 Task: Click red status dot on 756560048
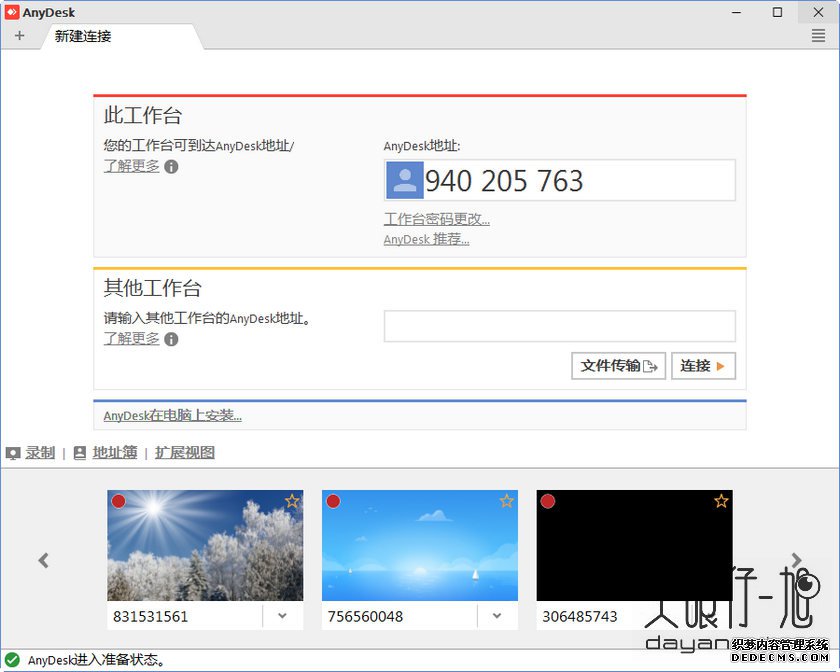[333, 501]
